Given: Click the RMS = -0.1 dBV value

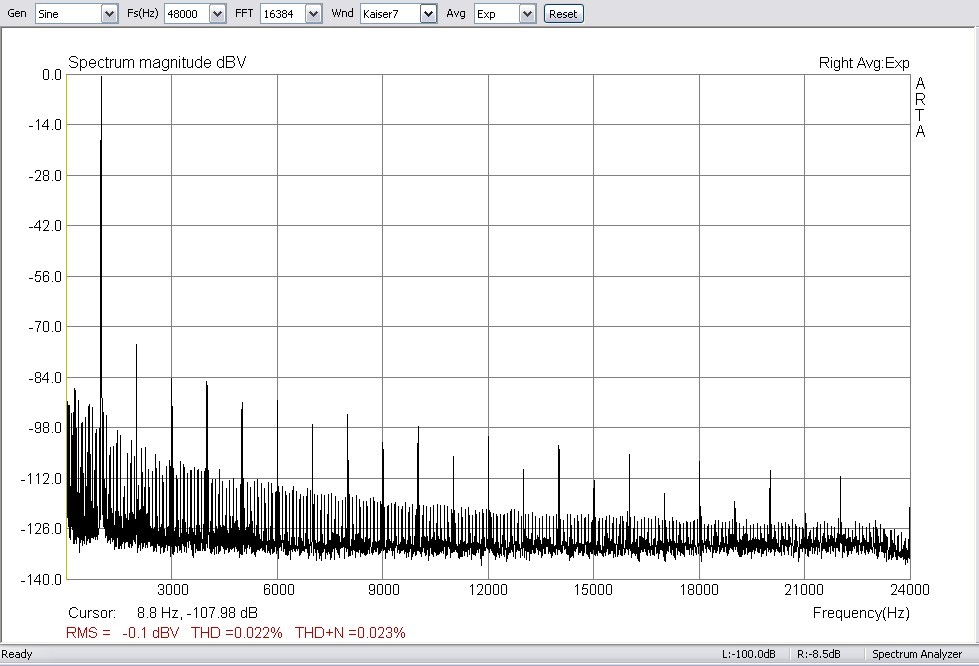Looking at the screenshot, I should [x=122, y=633].
